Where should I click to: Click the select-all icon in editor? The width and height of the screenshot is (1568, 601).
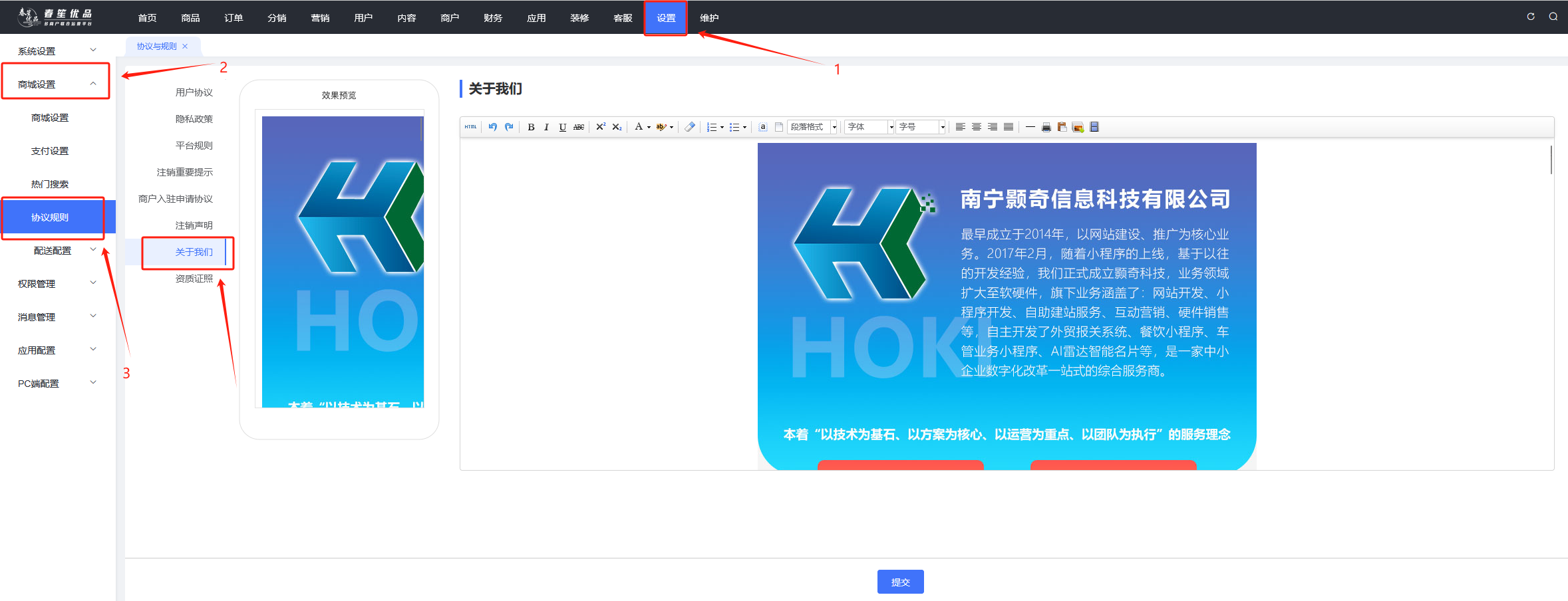coord(763,127)
